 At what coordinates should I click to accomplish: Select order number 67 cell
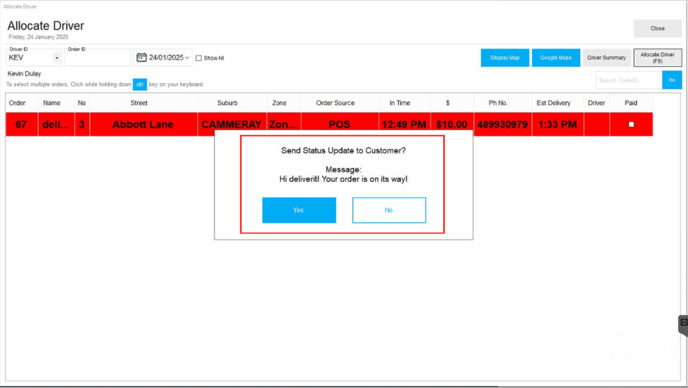21,124
